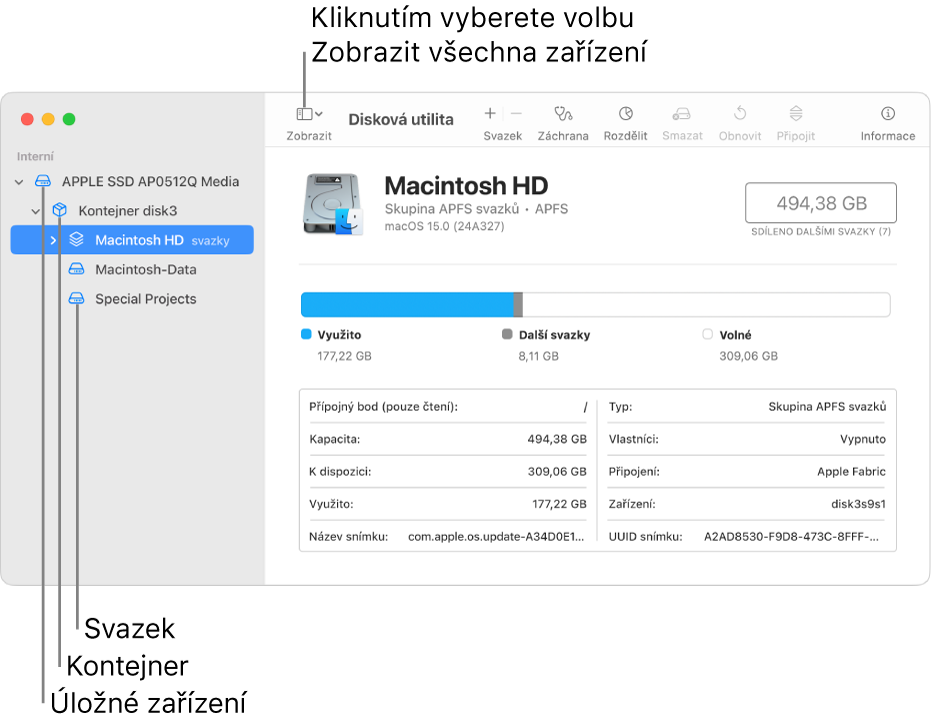Open the Informace info icon
931x724 pixels.
tap(888, 113)
